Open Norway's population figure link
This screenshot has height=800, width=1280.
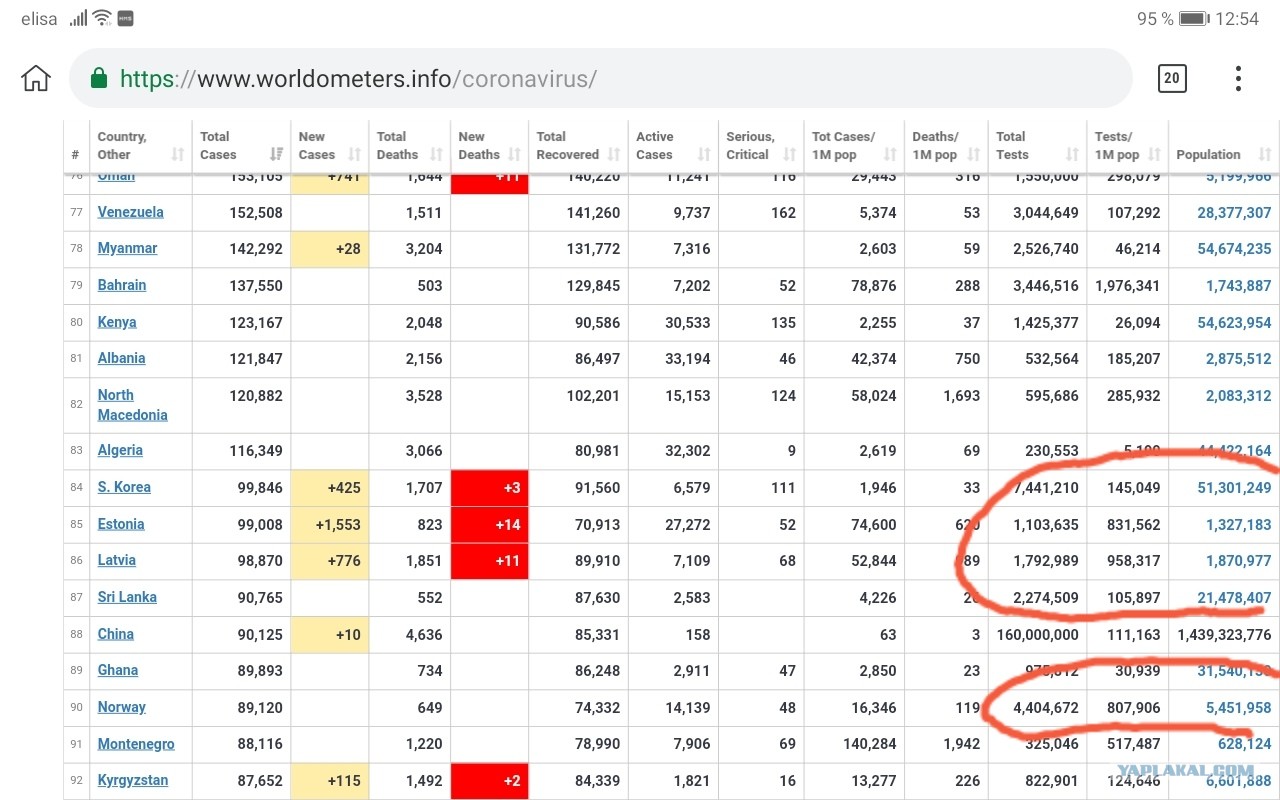pos(1238,707)
